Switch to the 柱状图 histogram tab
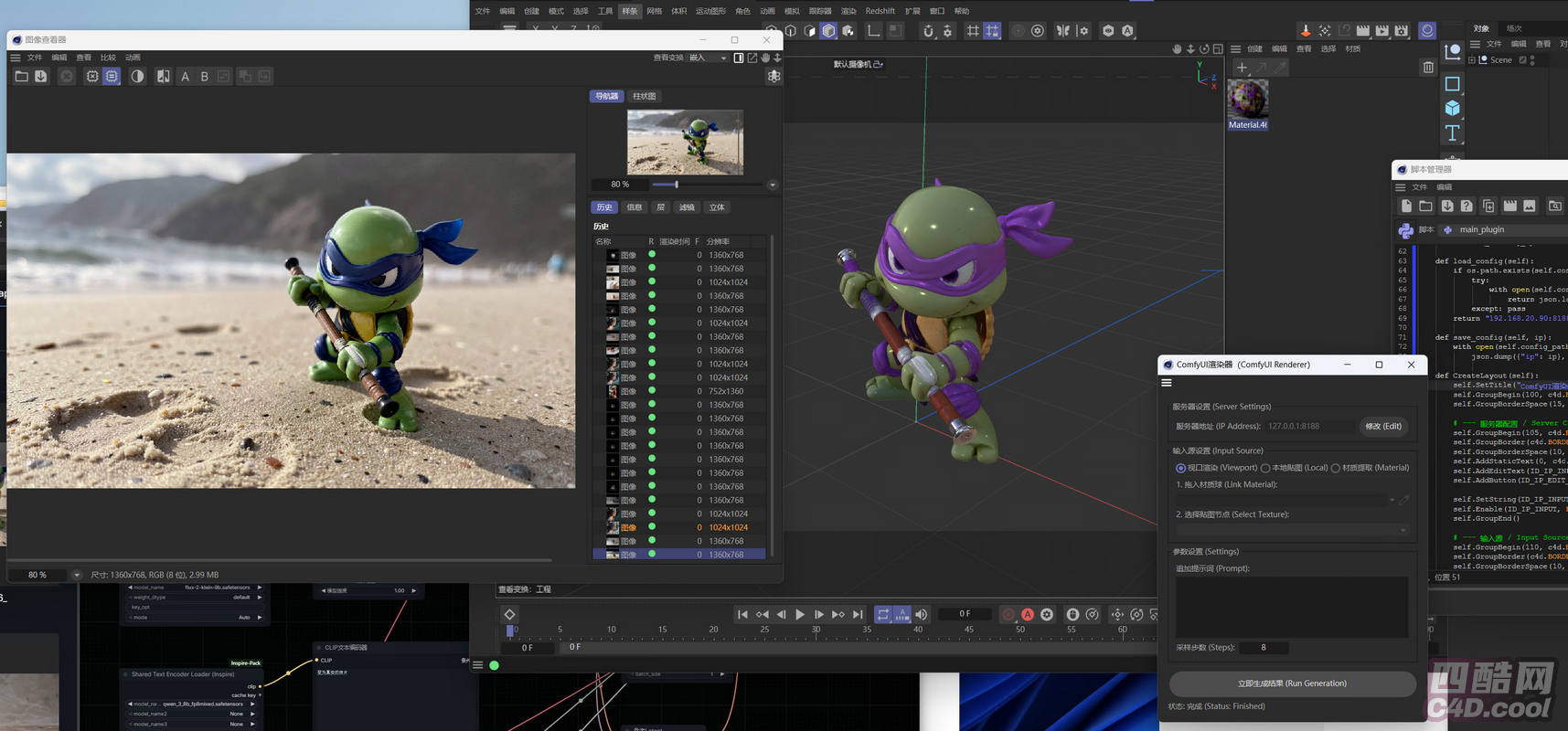 [x=644, y=96]
